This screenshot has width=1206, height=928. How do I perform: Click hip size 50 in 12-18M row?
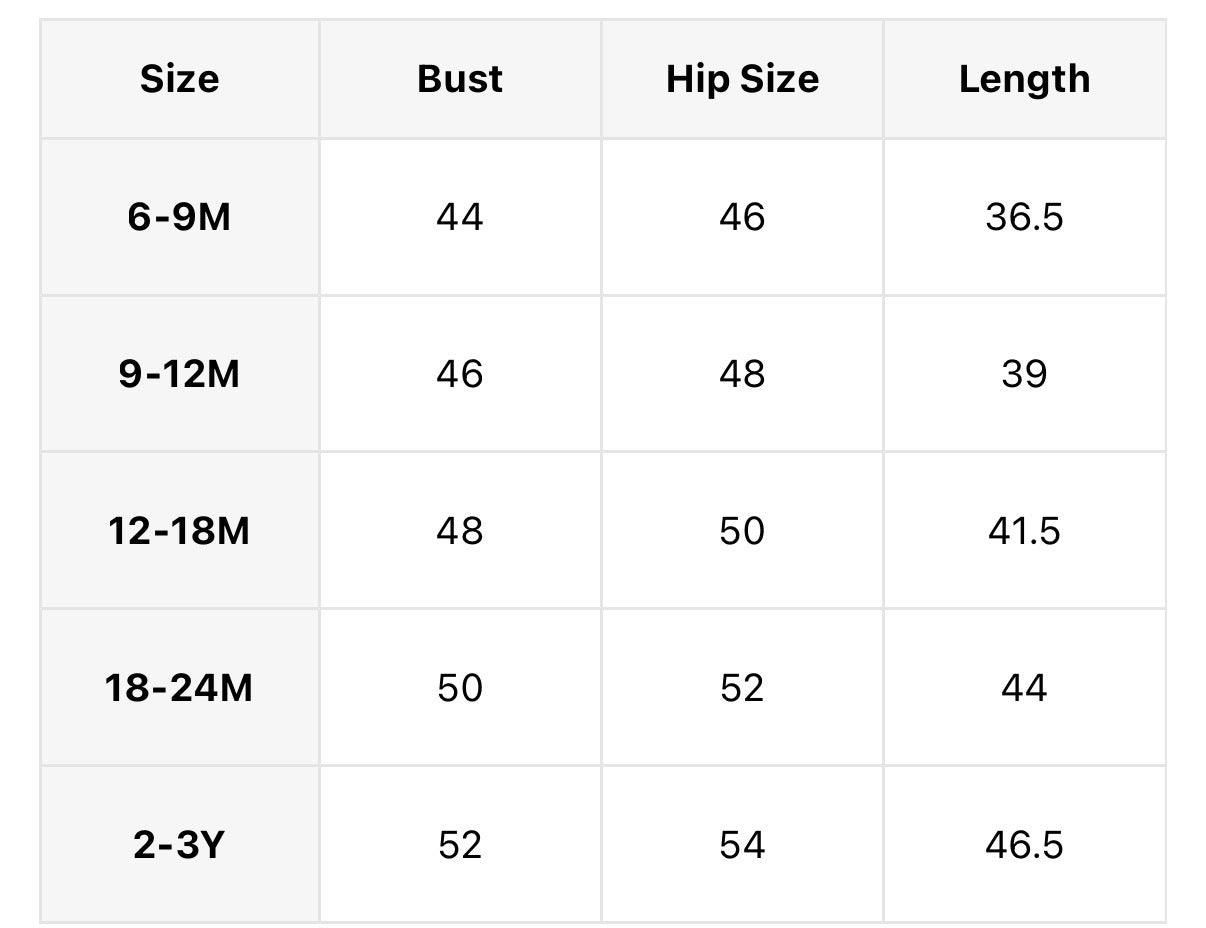[742, 531]
